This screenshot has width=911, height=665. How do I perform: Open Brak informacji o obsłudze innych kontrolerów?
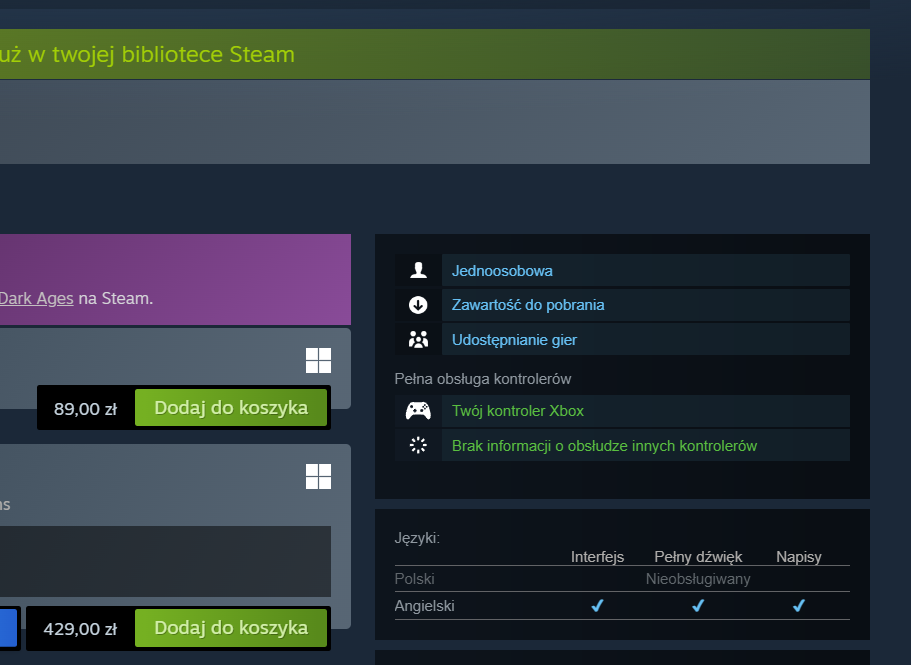604,445
